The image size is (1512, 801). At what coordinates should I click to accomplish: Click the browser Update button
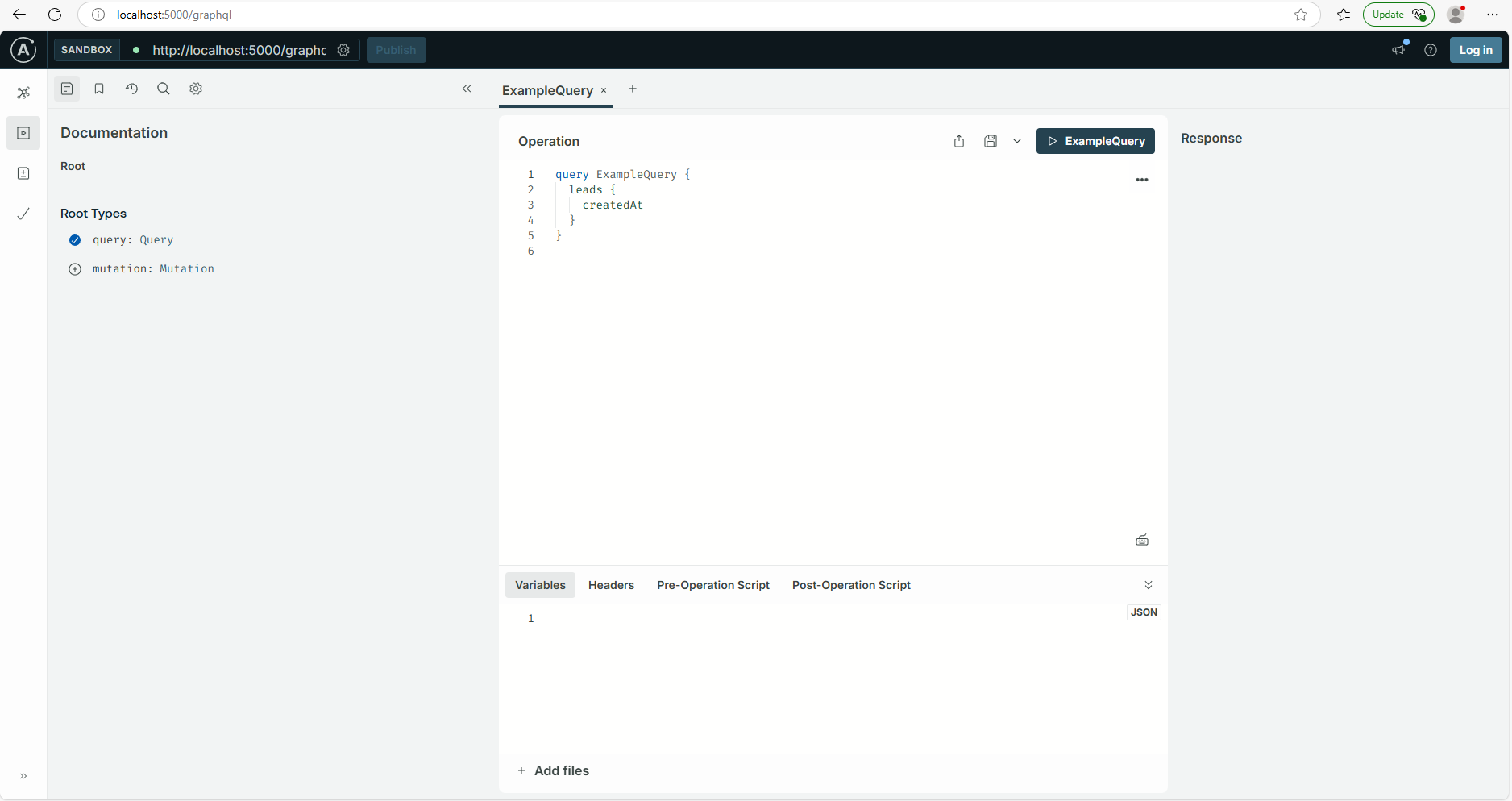click(1398, 15)
